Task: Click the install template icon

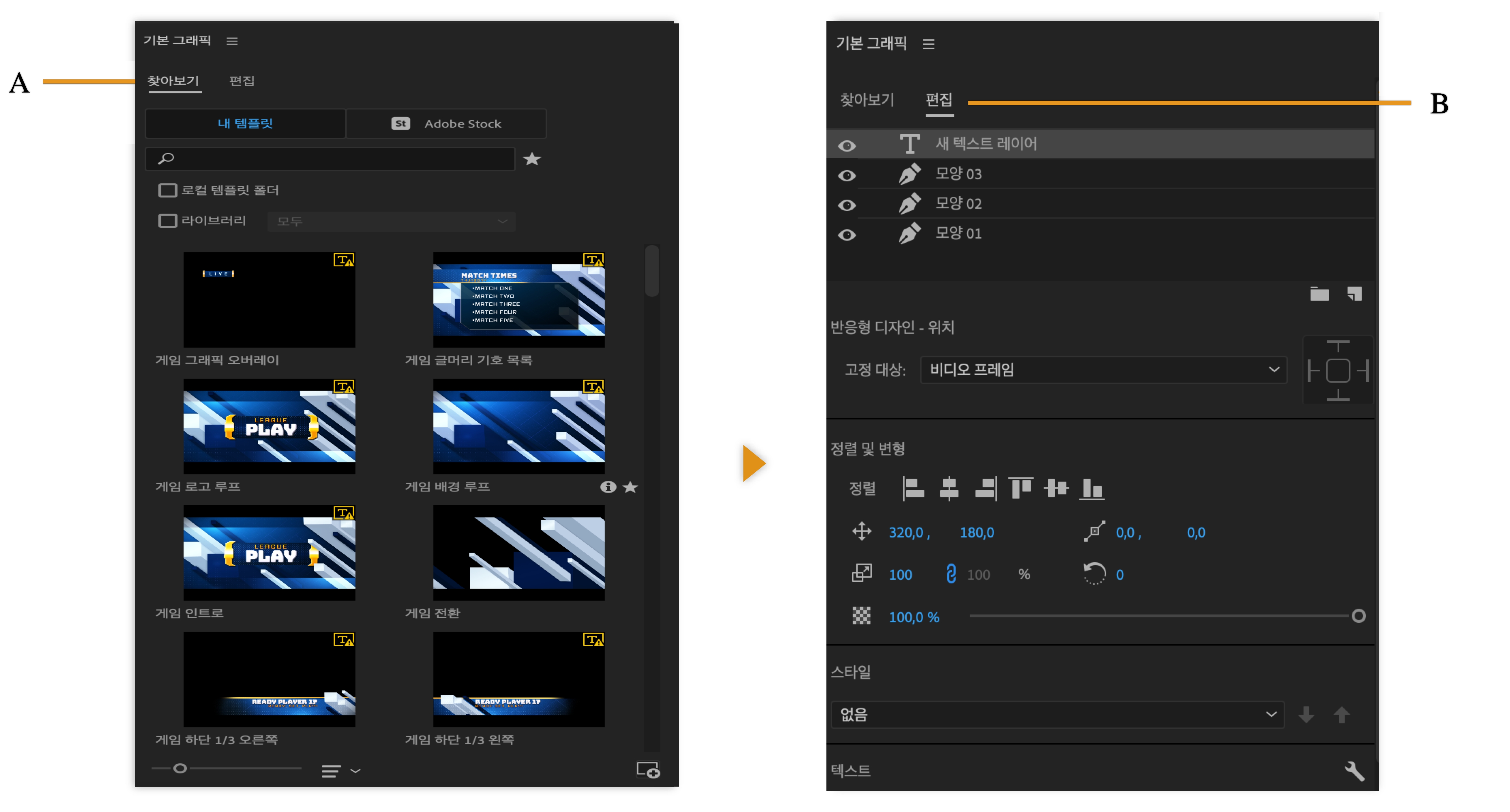Action: [648, 769]
